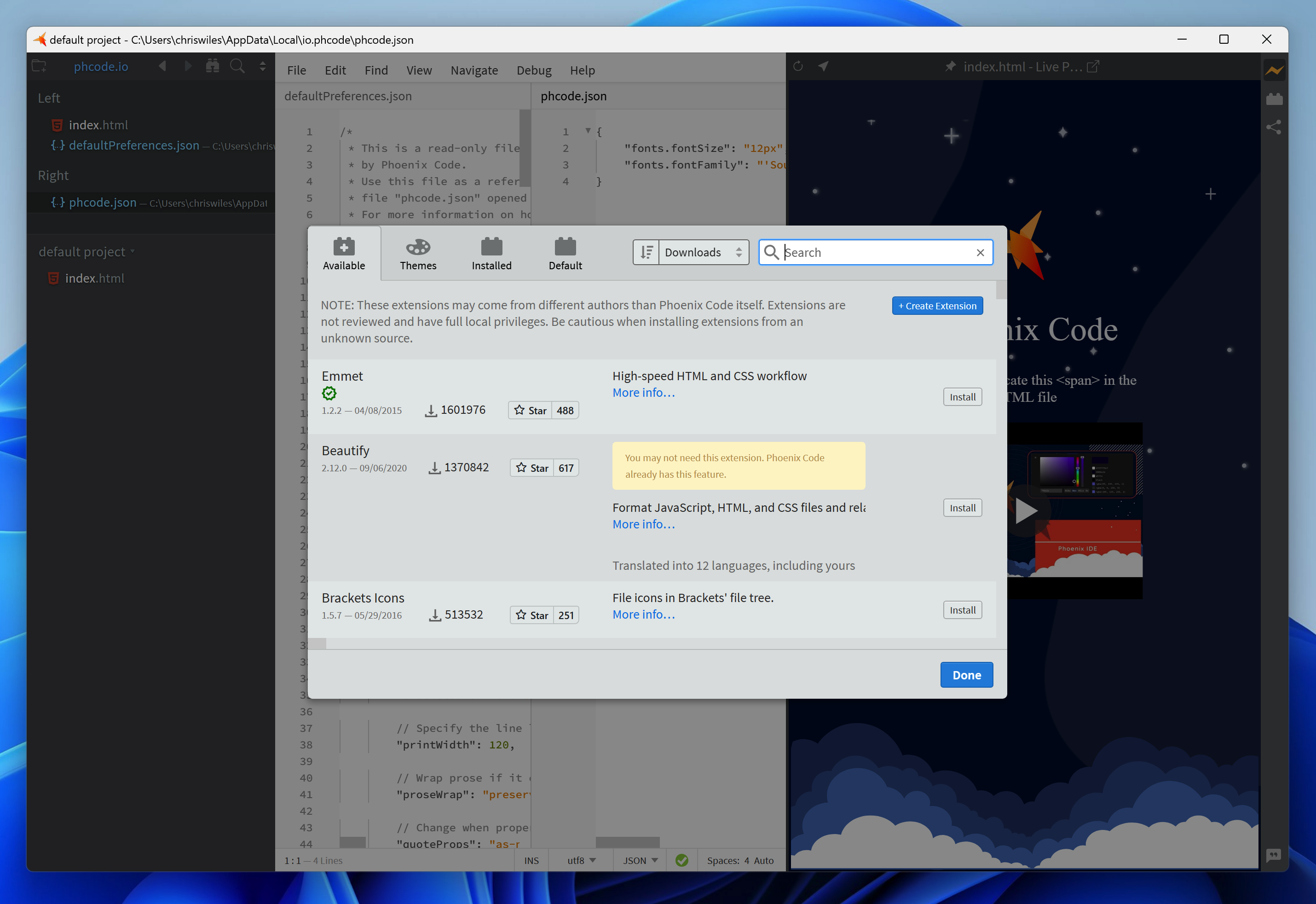Clear the extension search with the X
Viewport: 1316px width, 904px height.
980,253
